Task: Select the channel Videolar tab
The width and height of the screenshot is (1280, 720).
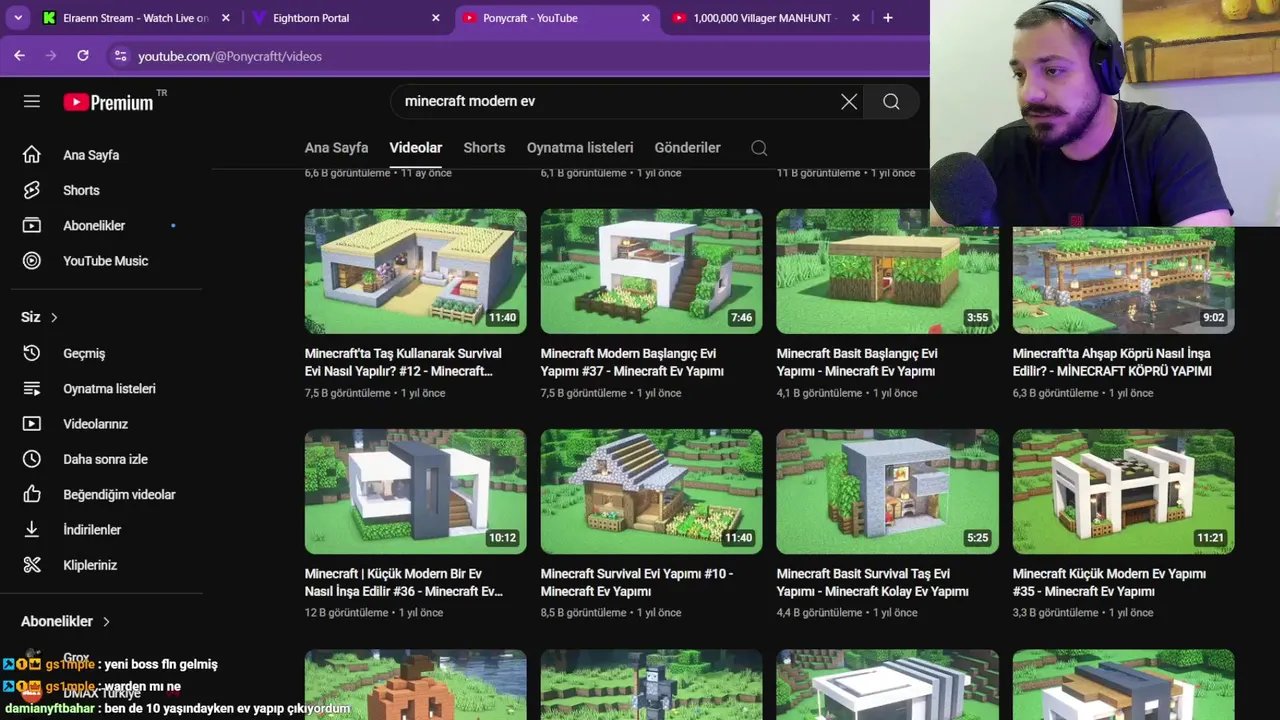Action: (416, 147)
